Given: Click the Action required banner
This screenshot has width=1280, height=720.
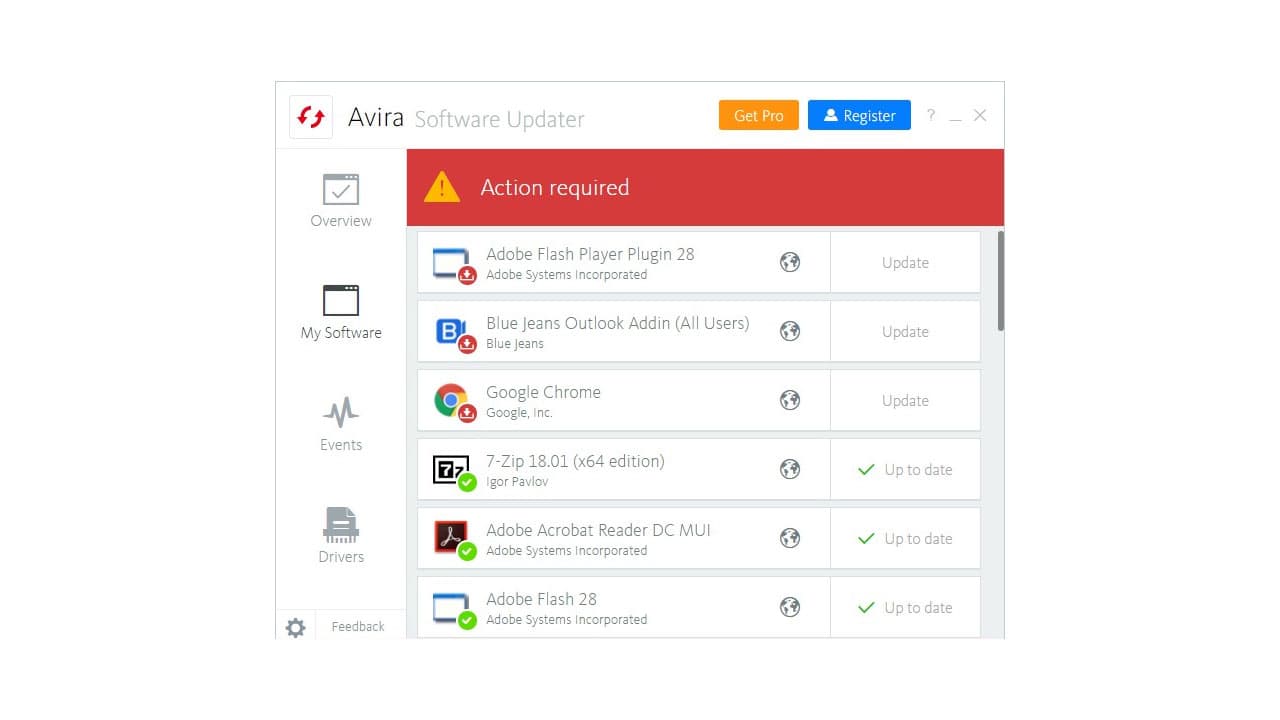Looking at the screenshot, I should click(700, 186).
